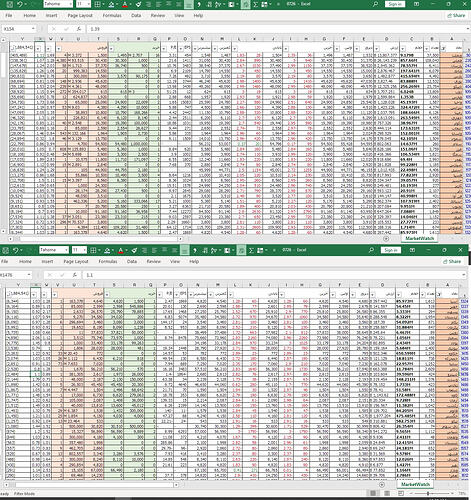This screenshot has height=500, width=471.
Task: Open Data tab in bottom window
Action: (x=132, y=262)
